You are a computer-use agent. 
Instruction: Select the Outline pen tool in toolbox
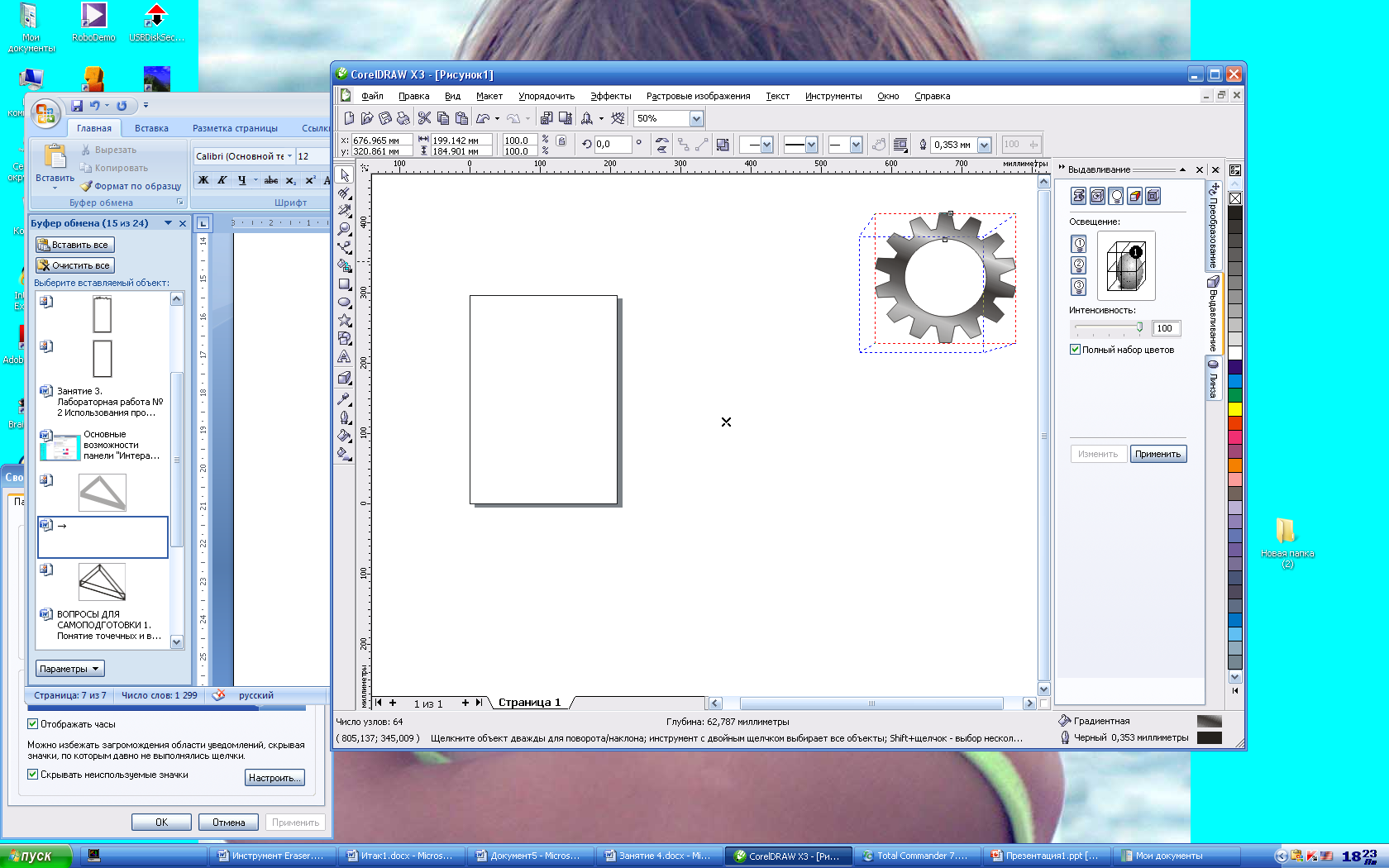click(345, 417)
